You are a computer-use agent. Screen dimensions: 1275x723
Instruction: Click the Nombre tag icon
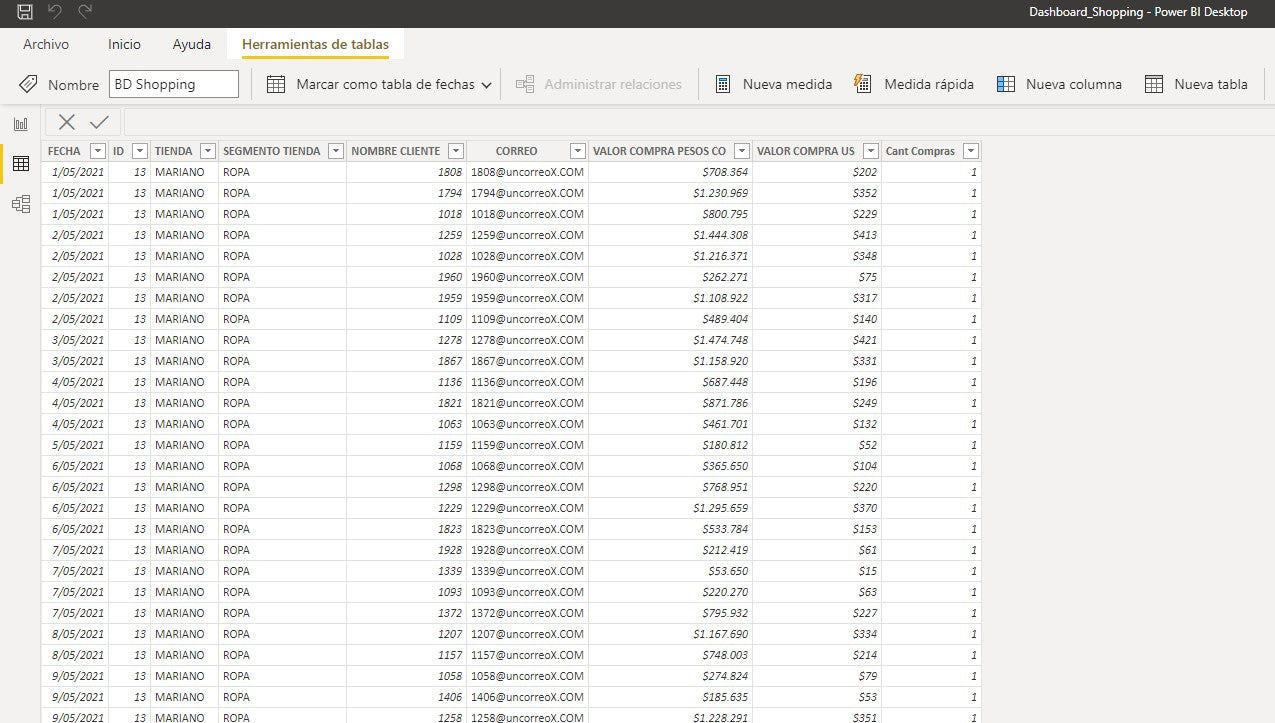coord(28,84)
